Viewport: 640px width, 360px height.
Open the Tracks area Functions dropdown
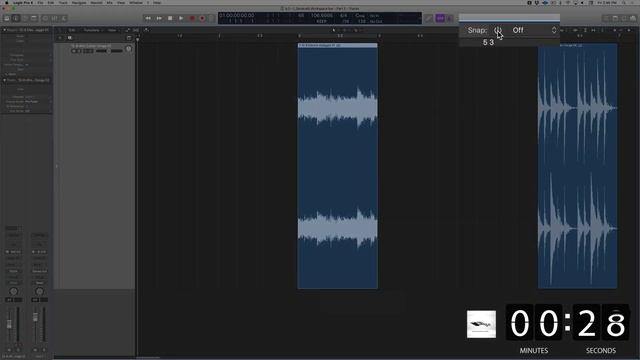(x=93, y=30)
